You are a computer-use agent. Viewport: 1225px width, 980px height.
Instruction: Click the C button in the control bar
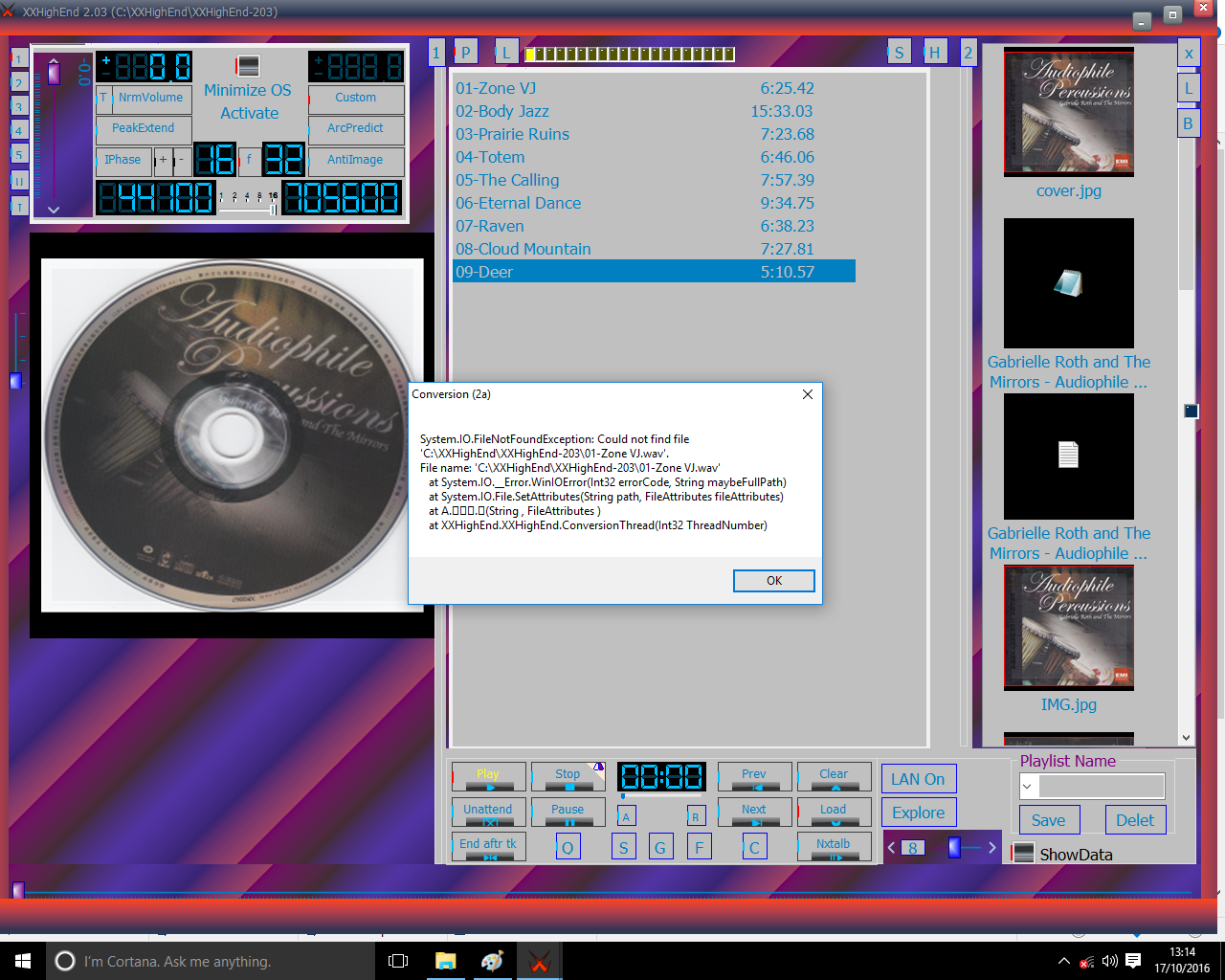754,847
